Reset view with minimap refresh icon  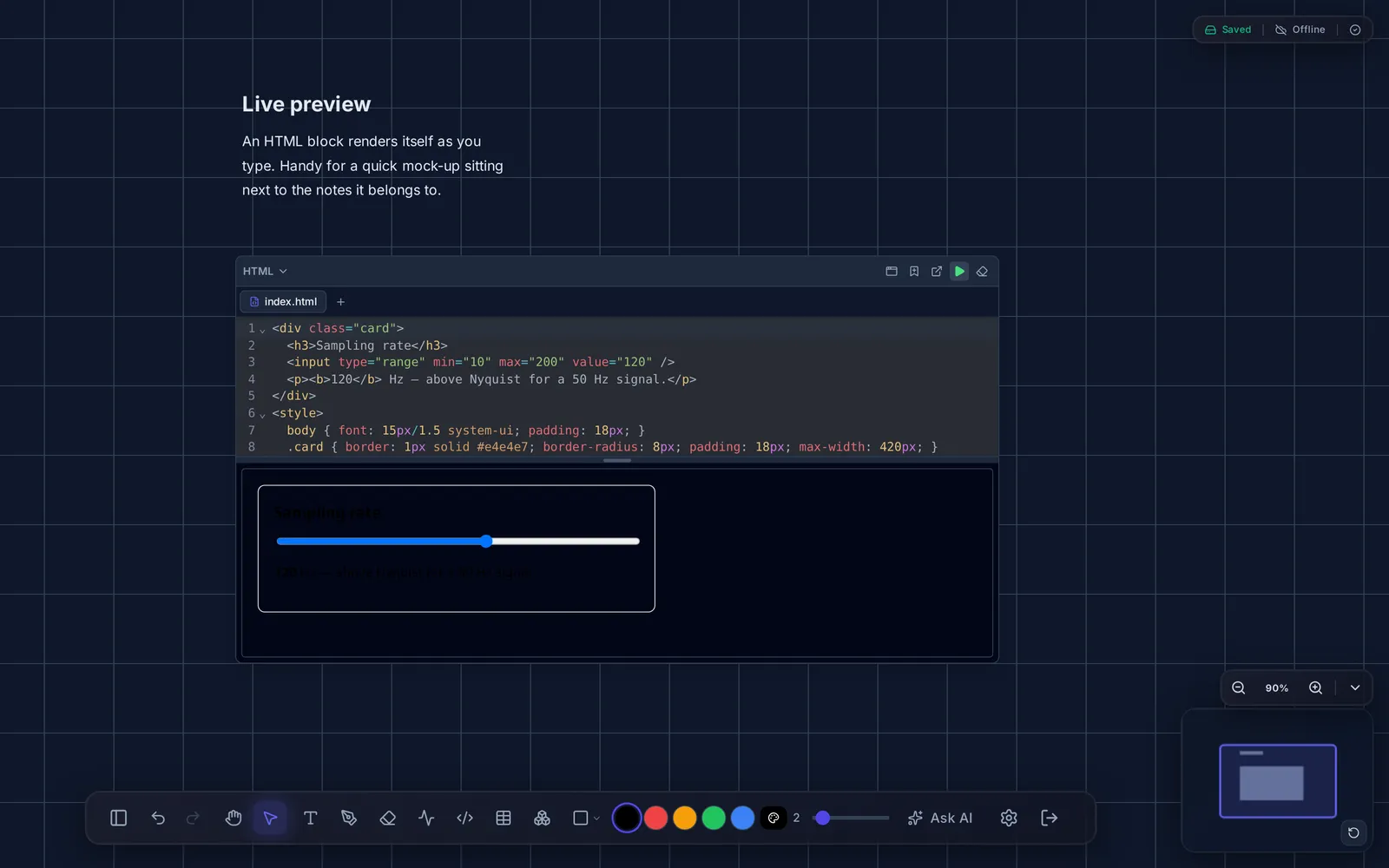point(1353,832)
